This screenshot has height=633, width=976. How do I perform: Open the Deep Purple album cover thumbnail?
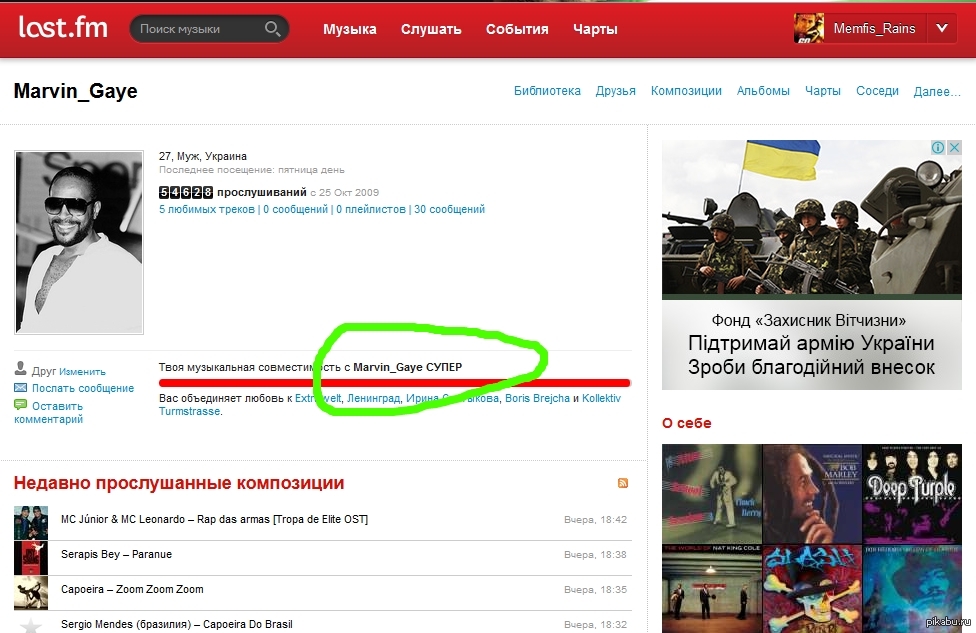coord(912,494)
